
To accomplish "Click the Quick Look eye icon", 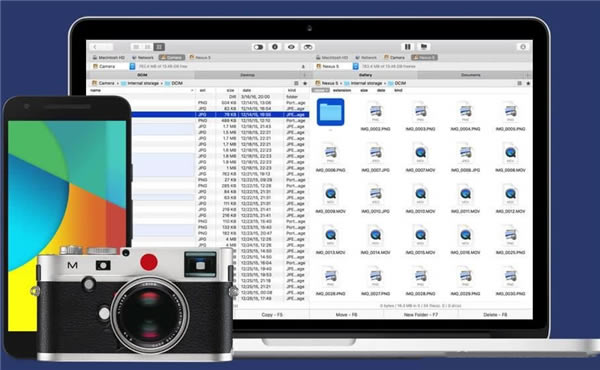I will click(291, 47).
